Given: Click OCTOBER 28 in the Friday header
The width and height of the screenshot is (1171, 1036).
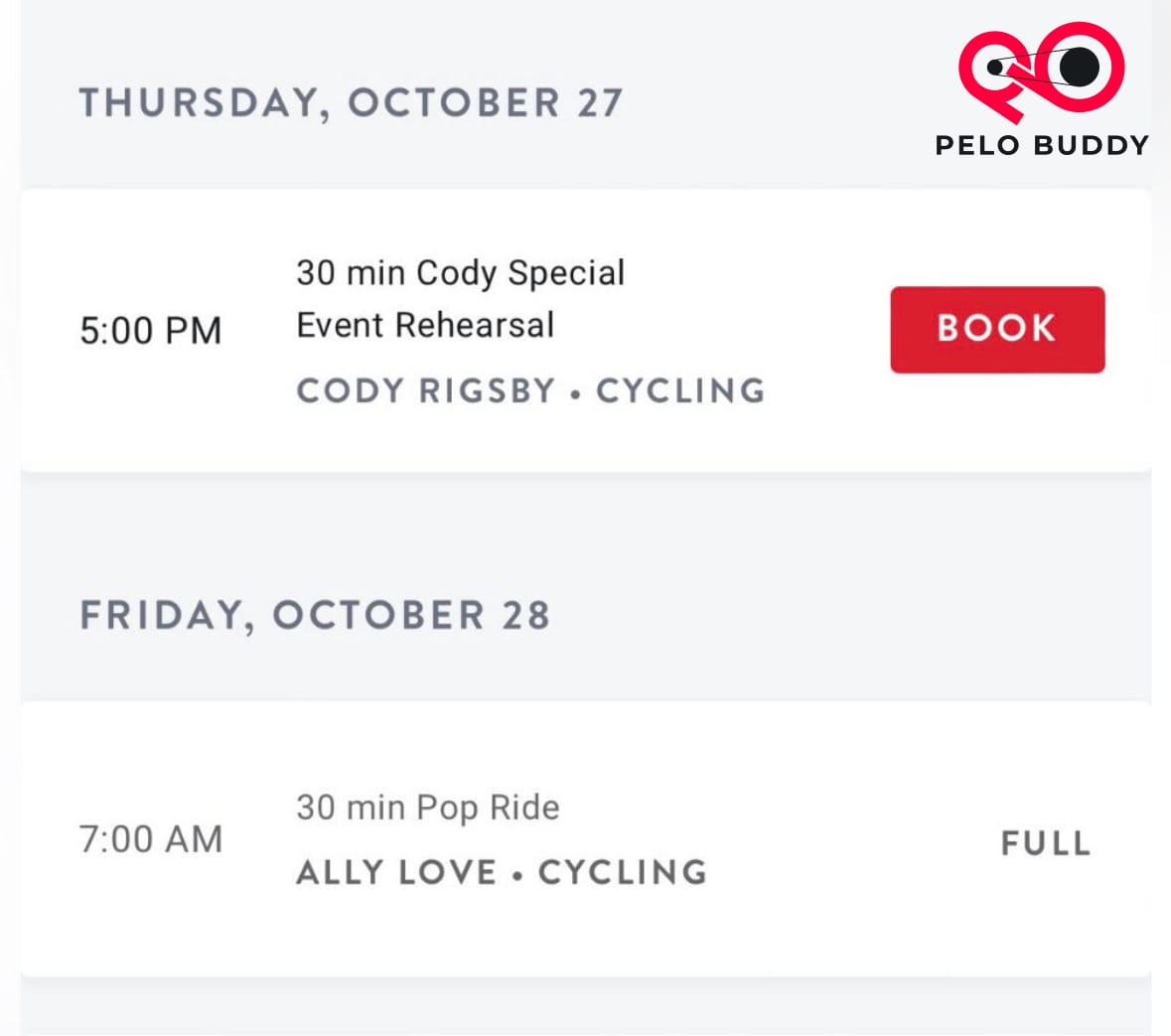Looking at the screenshot, I should [411, 615].
